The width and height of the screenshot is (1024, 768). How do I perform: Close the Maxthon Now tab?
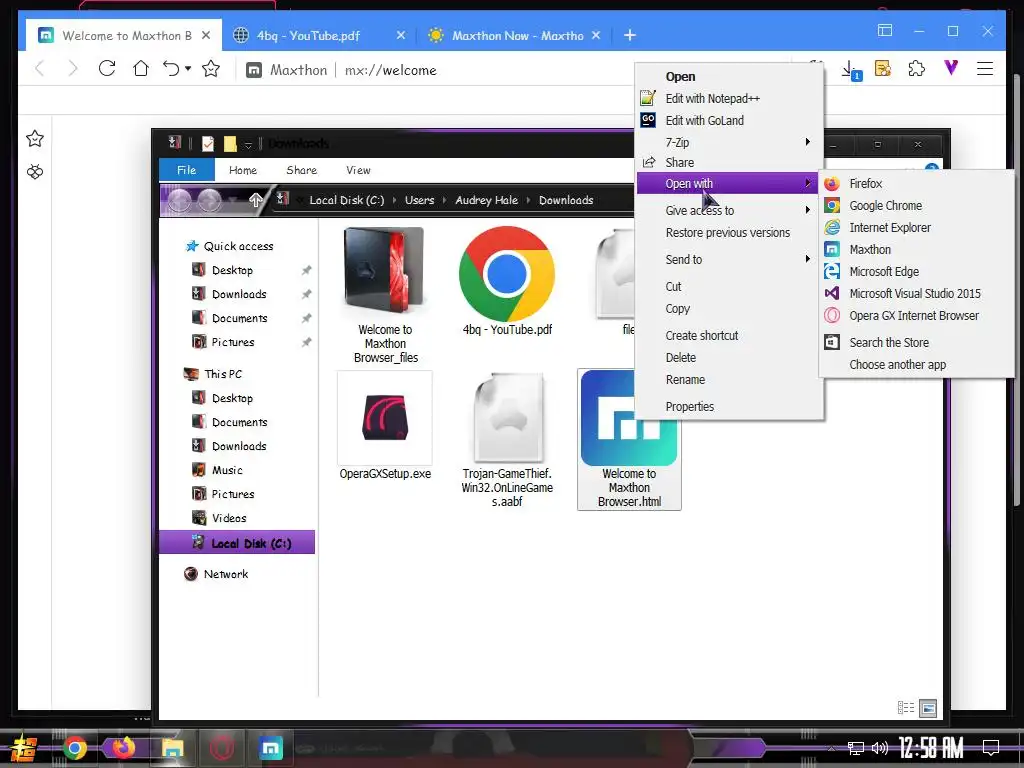(x=596, y=35)
